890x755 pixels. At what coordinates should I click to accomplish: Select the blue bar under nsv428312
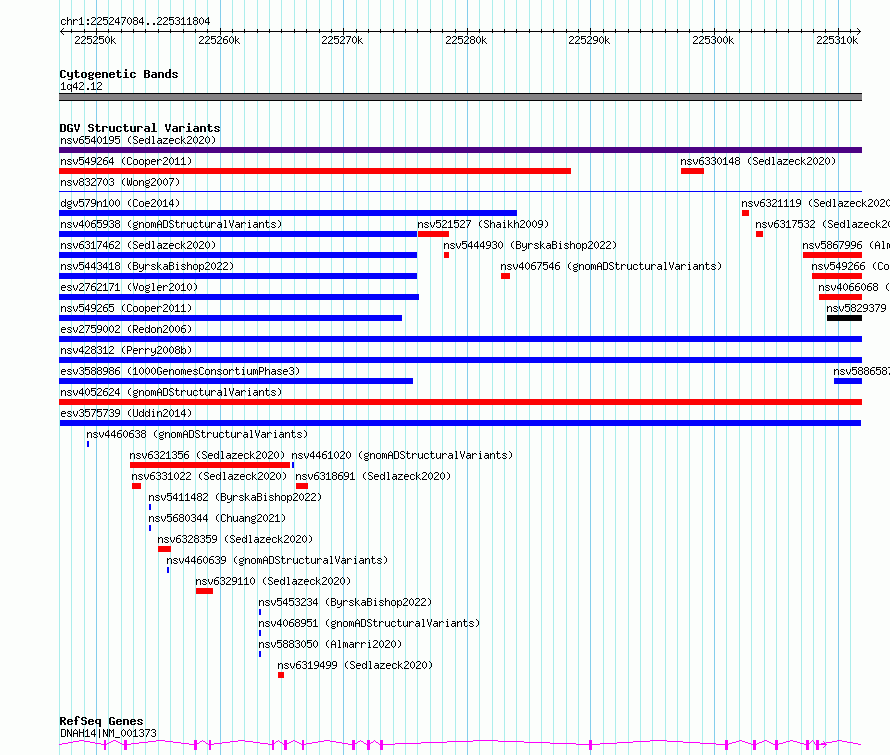coord(460,360)
